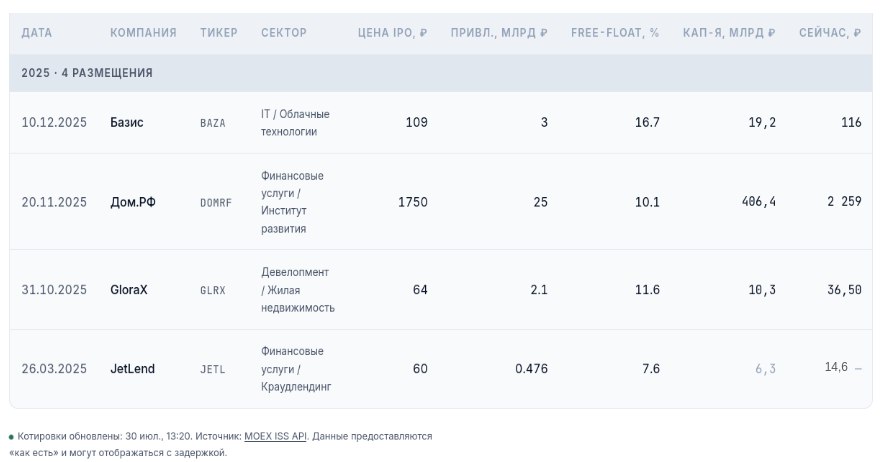Click Дом.РФ free-float value 10.1
This screenshot has width=883, height=462.
coord(647,202)
